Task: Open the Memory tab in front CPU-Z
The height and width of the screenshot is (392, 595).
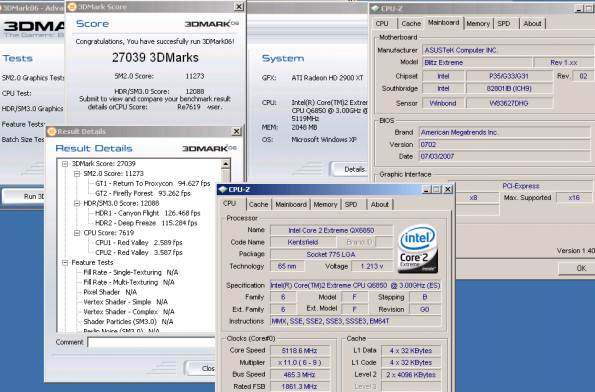Action: [325, 205]
